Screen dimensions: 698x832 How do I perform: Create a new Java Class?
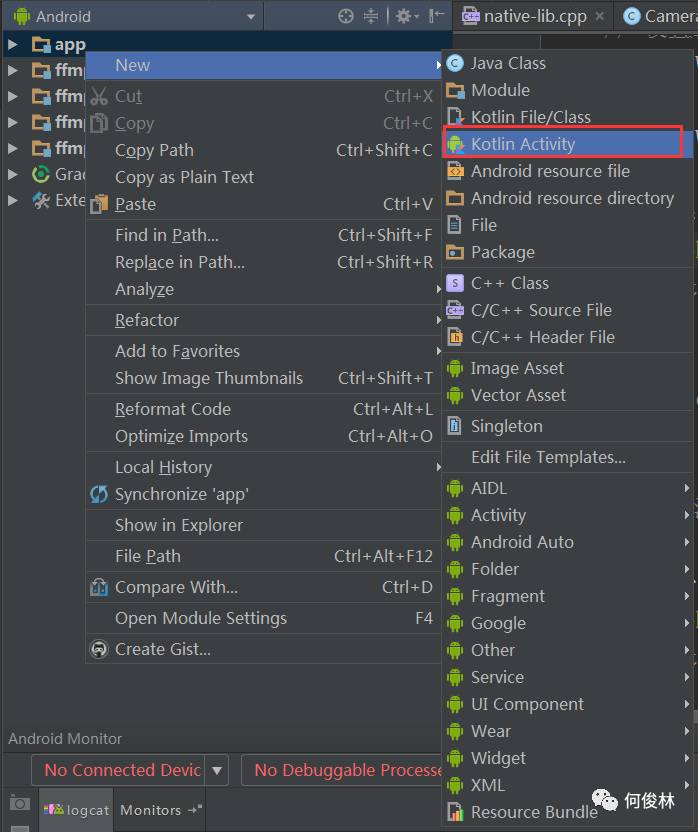coord(567,64)
